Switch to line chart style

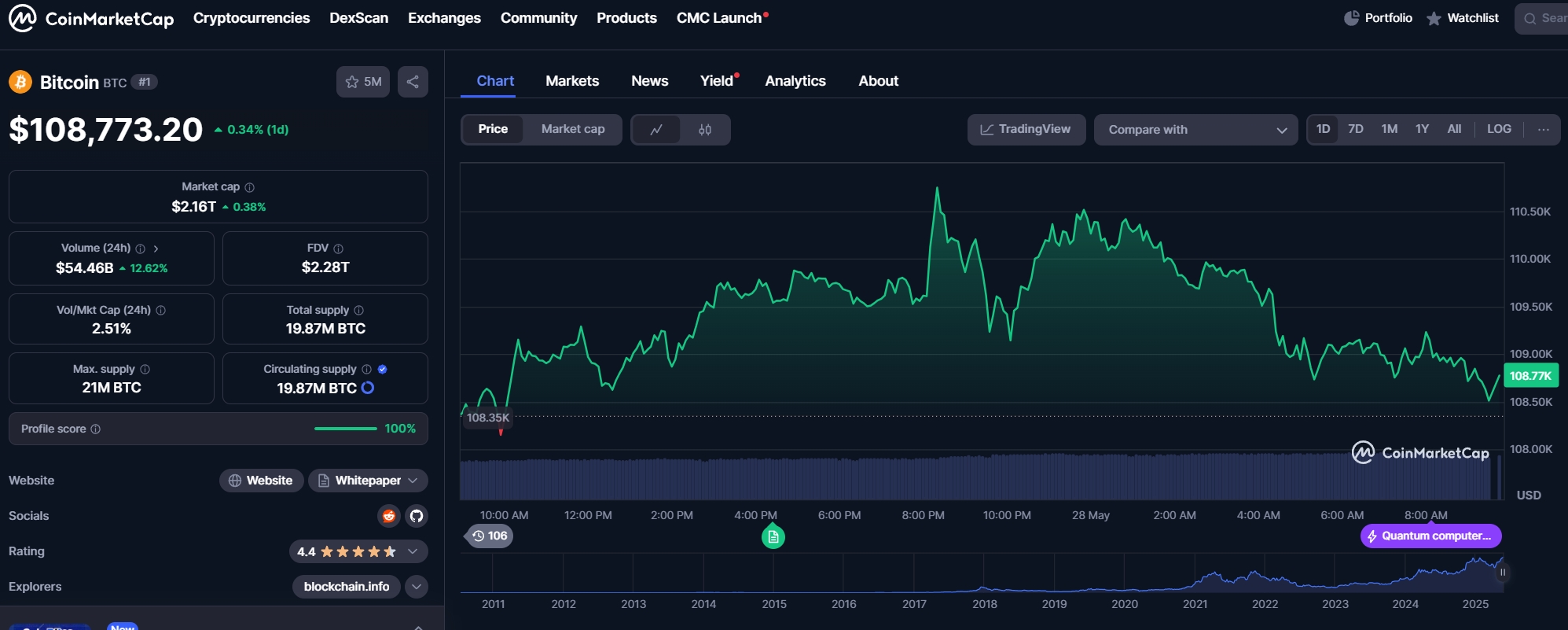point(656,130)
